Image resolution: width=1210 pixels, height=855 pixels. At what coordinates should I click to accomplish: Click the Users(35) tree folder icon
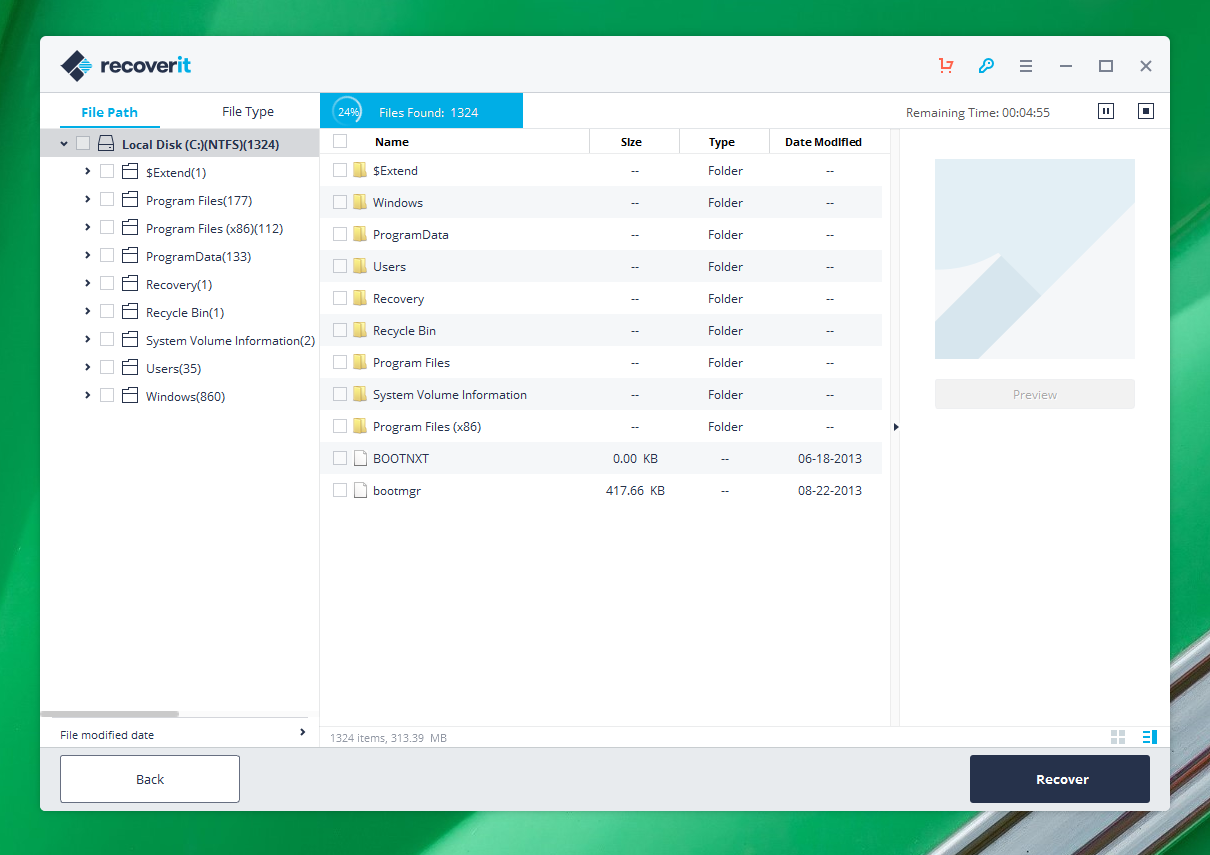pos(129,368)
